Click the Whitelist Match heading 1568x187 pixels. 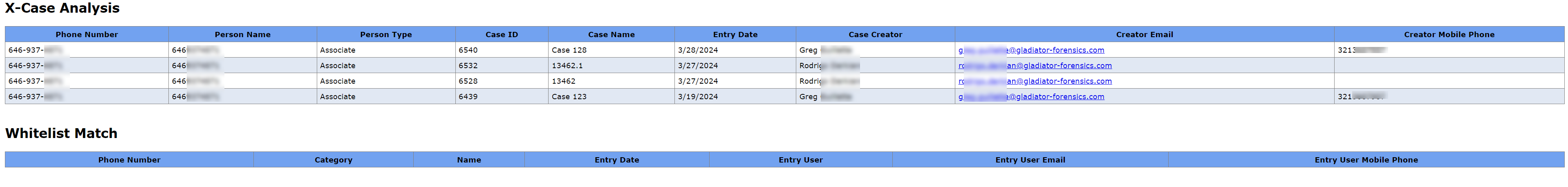pos(61,133)
